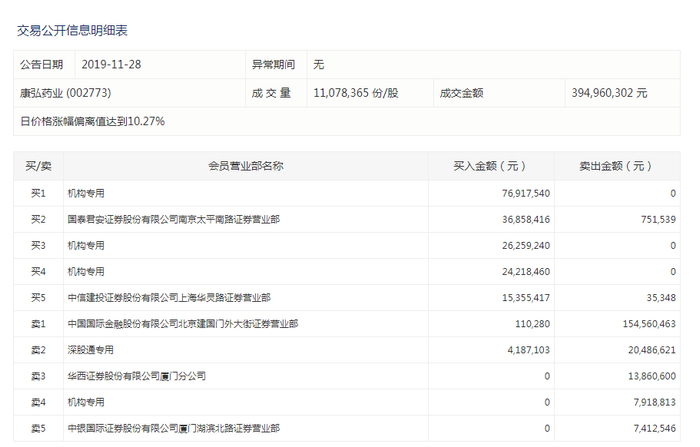Click the 买入金额（元） column header
Screen dimensions: 700x447
491,166
